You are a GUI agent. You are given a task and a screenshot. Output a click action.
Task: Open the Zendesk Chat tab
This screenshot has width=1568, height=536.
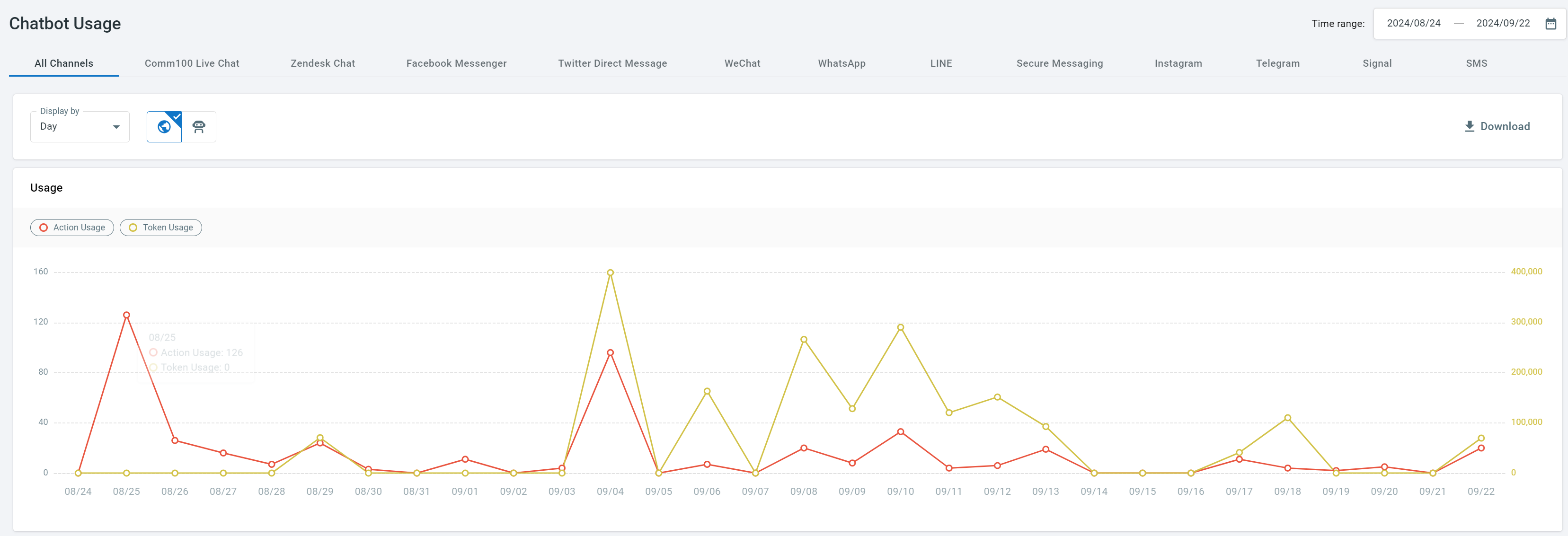(x=323, y=63)
